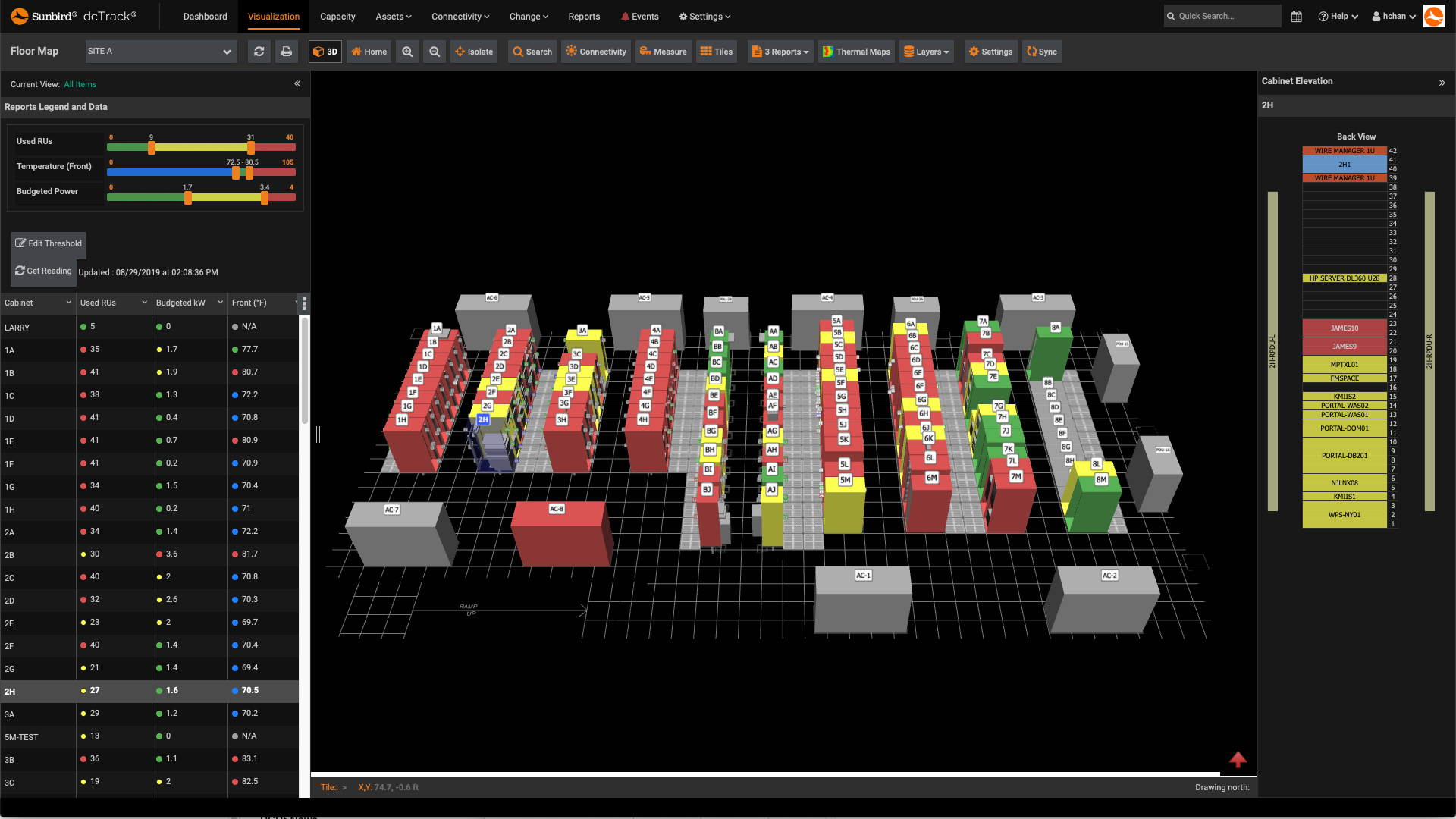1456x819 pixels.
Task: Click the Edit Threshold button
Action: click(x=49, y=243)
